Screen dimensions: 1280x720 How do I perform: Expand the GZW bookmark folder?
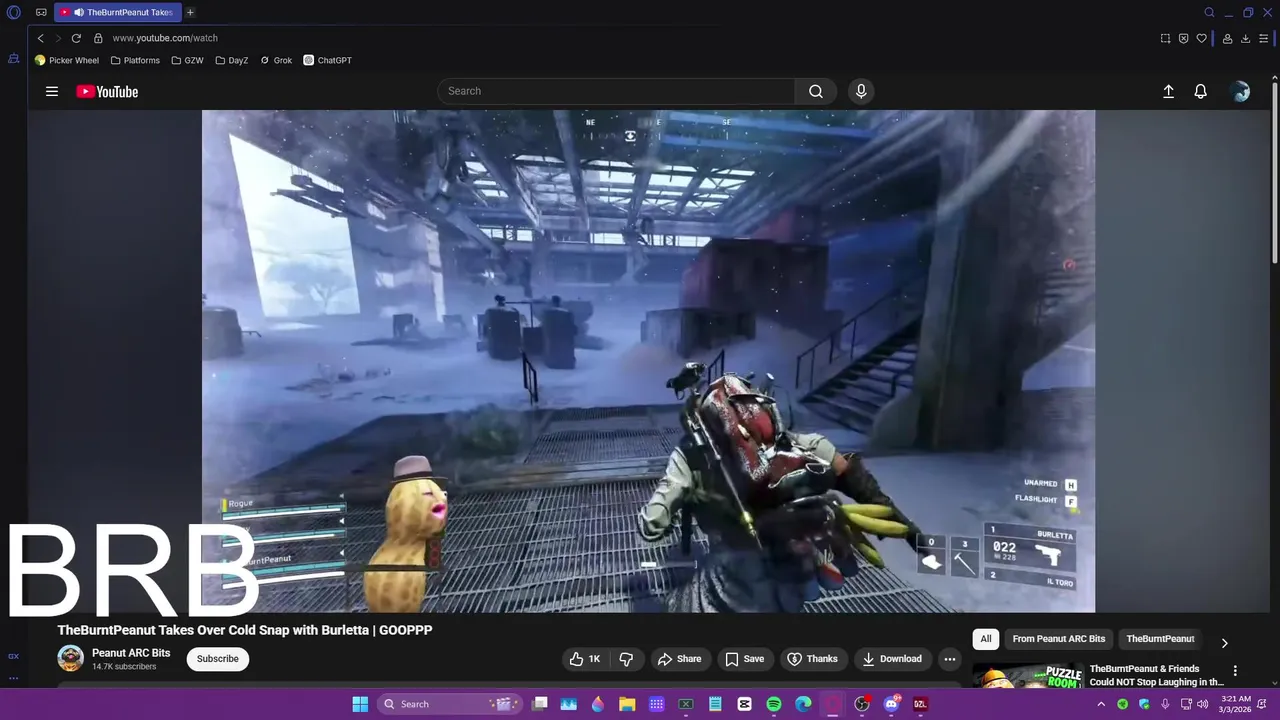[x=187, y=60]
